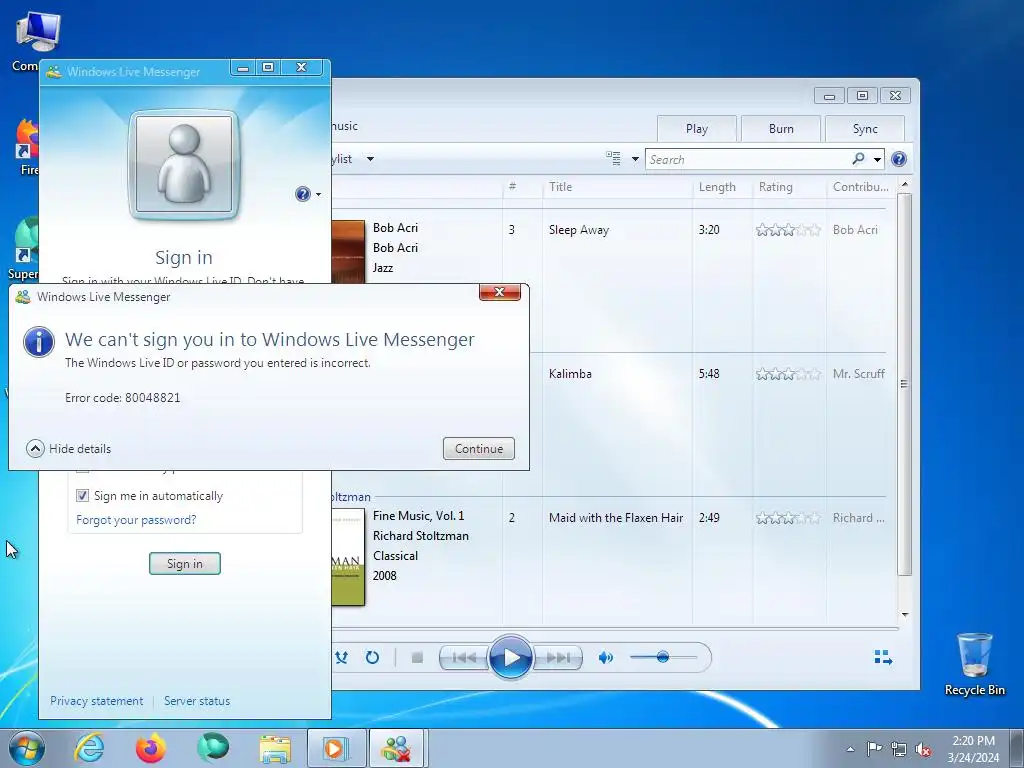The height and width of the screenshot is (768, 1024).
Task: Click the volume slider knob
Action: (663, 657)
